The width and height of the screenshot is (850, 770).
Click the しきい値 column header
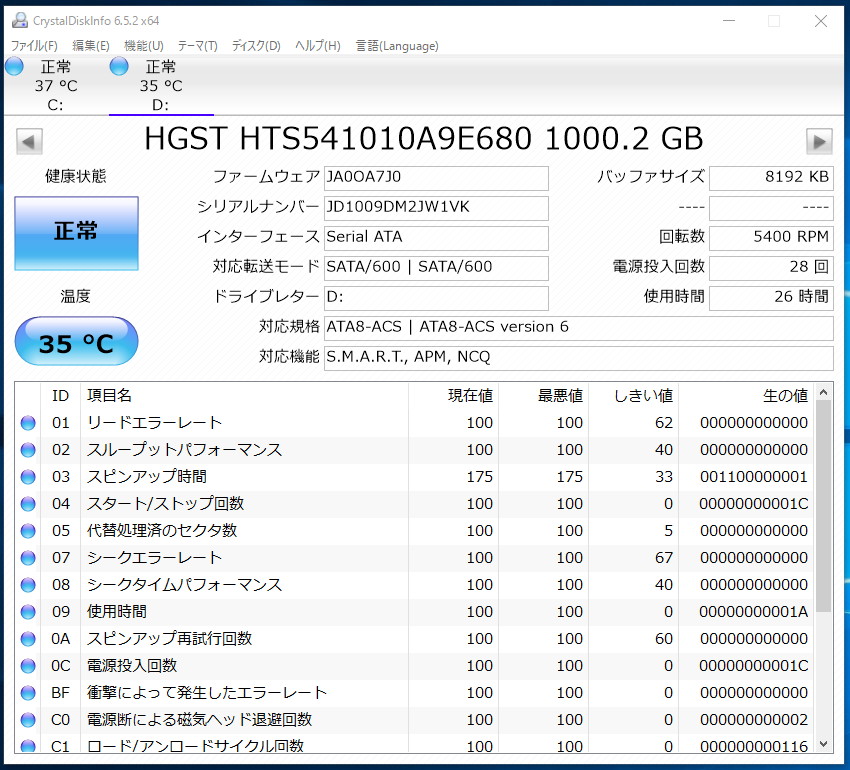[633, 396]
